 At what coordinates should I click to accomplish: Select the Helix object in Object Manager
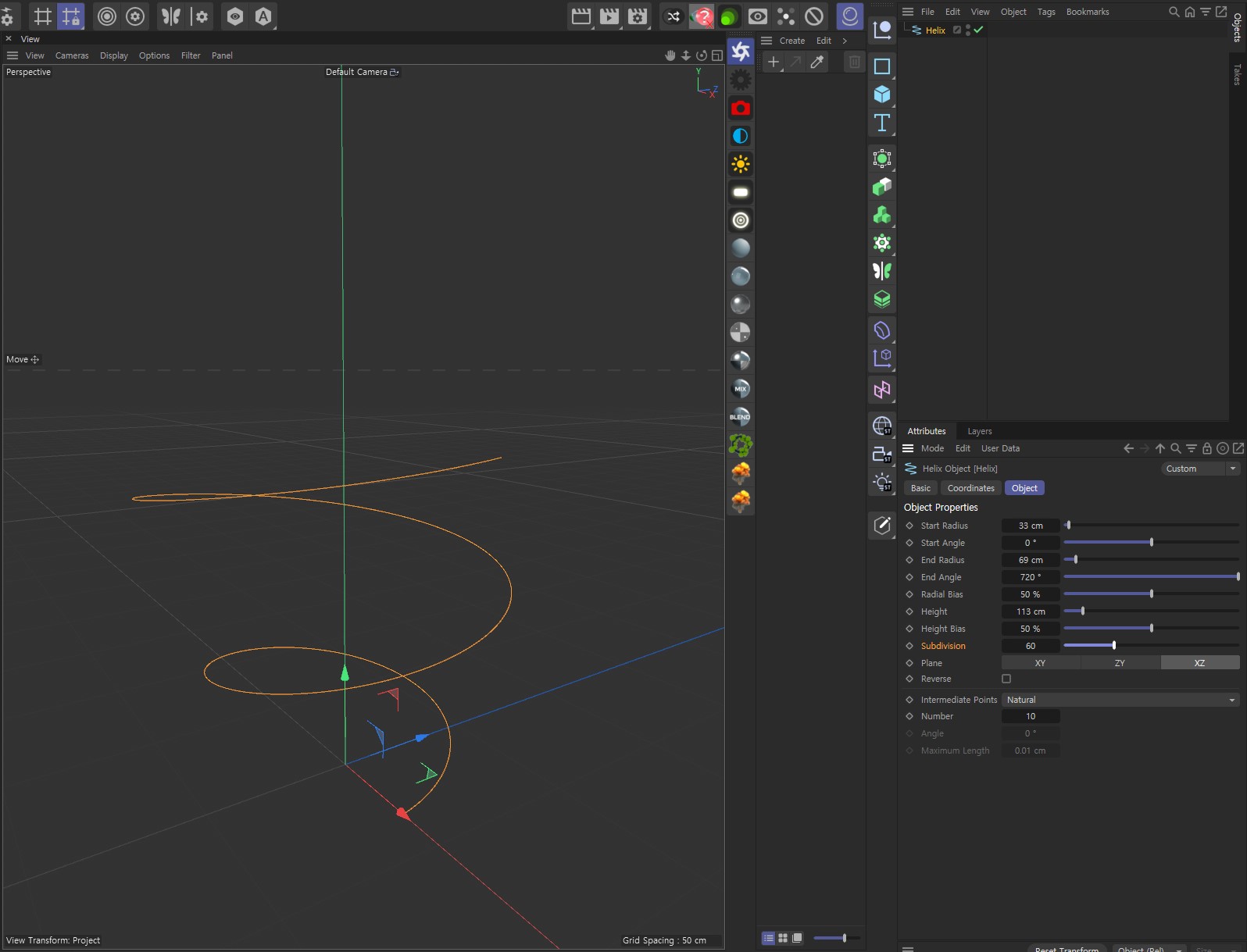pos(935,30)
